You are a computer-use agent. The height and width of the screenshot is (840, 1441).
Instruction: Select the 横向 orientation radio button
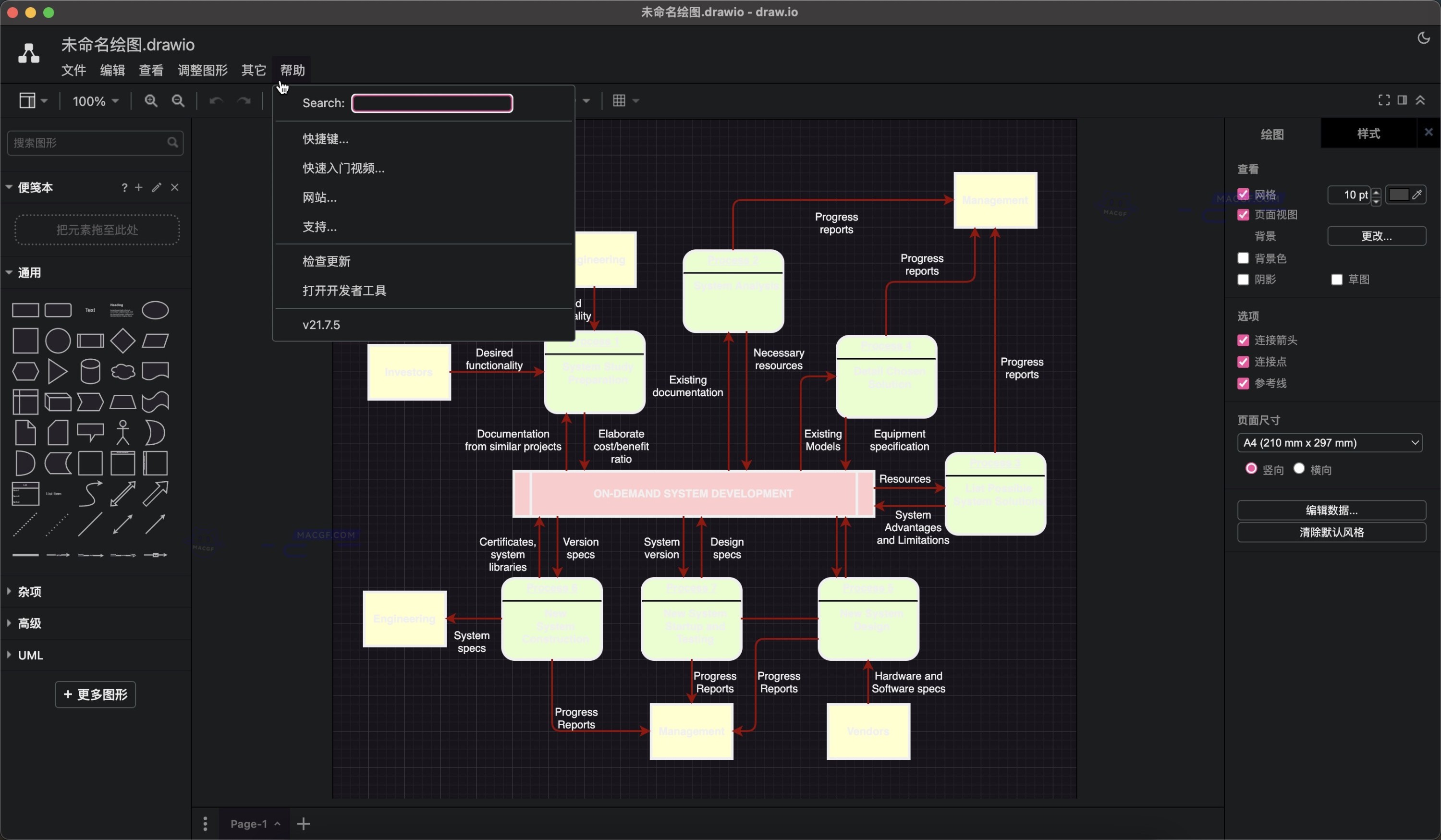pos(1299,468)
